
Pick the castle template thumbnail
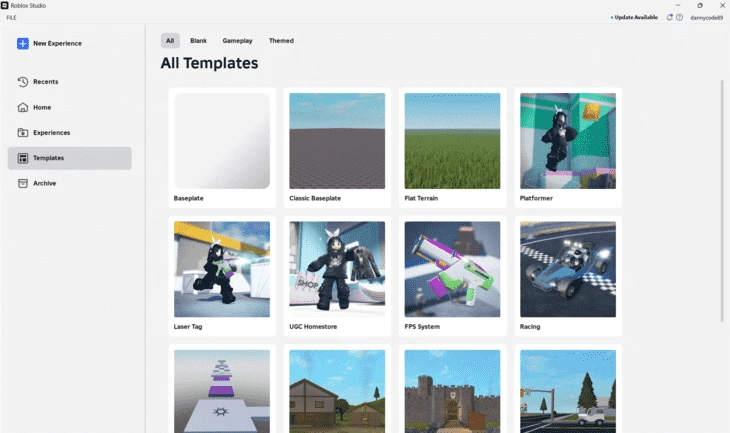click(x=453, y=392)
